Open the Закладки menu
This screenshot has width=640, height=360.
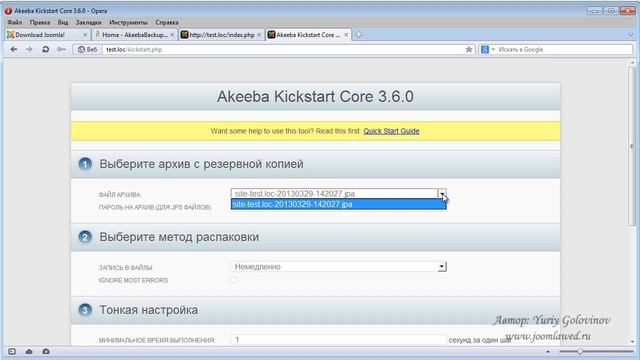[88, 22]
